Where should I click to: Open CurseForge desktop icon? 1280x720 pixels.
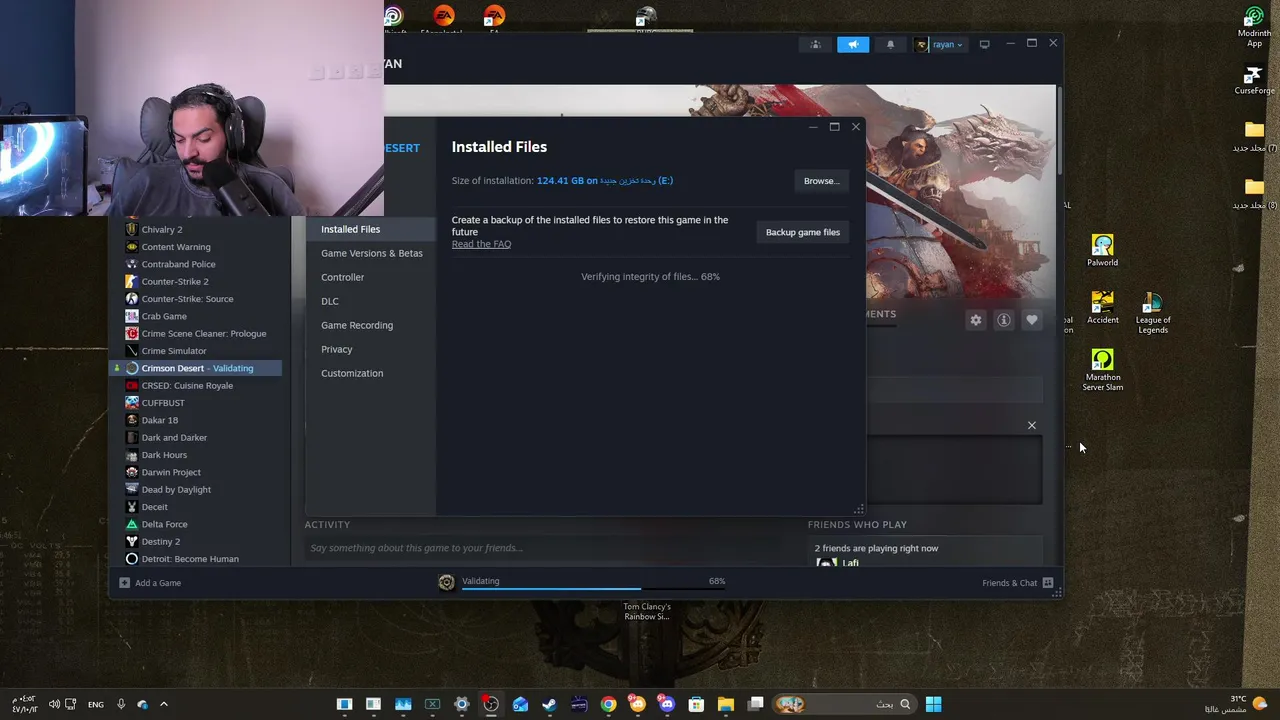point(1254,80)
